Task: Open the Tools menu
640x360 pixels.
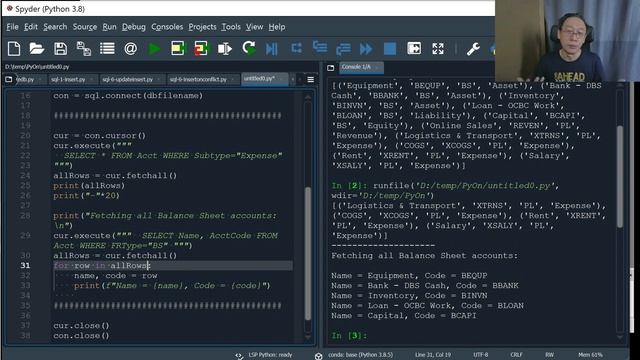Action: point(231,27)
